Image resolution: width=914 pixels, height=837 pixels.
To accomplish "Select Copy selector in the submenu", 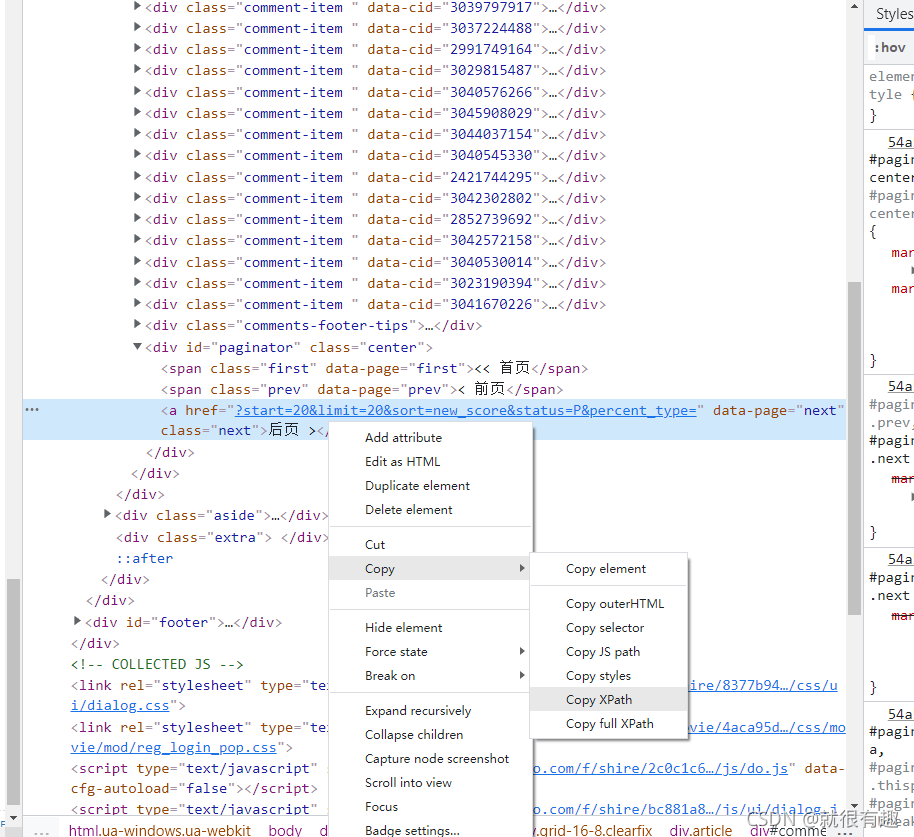I will coord(604,628).
